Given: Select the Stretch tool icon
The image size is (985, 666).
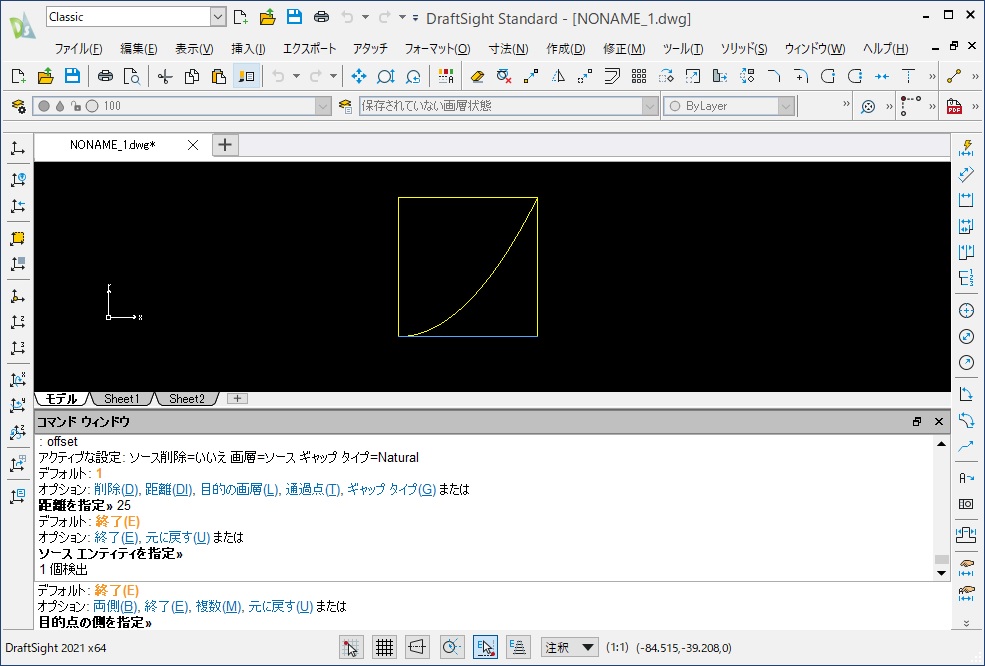Looking at the screenshot, I should point(719,77).
